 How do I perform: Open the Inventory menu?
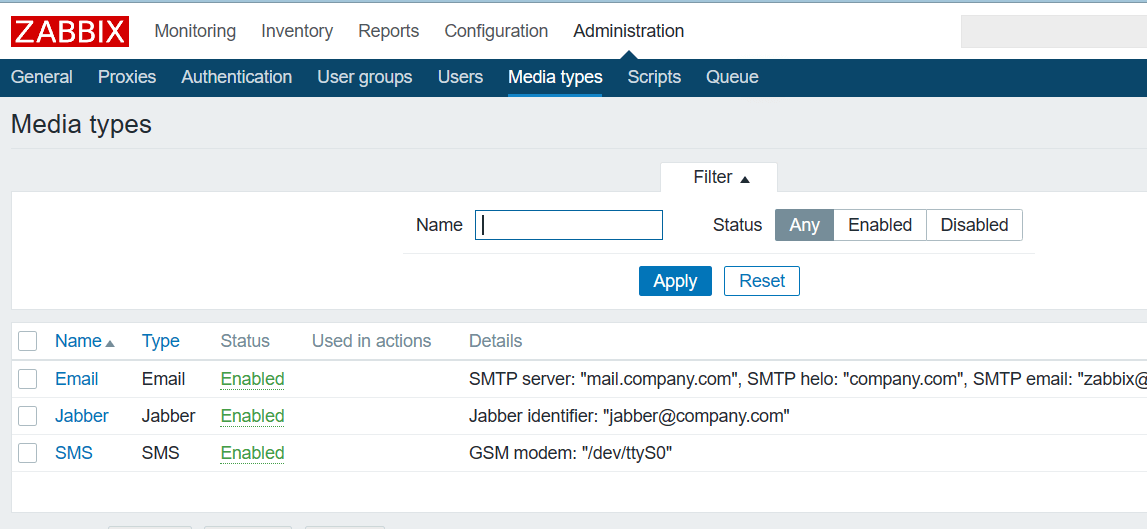(x=297, y=31)
